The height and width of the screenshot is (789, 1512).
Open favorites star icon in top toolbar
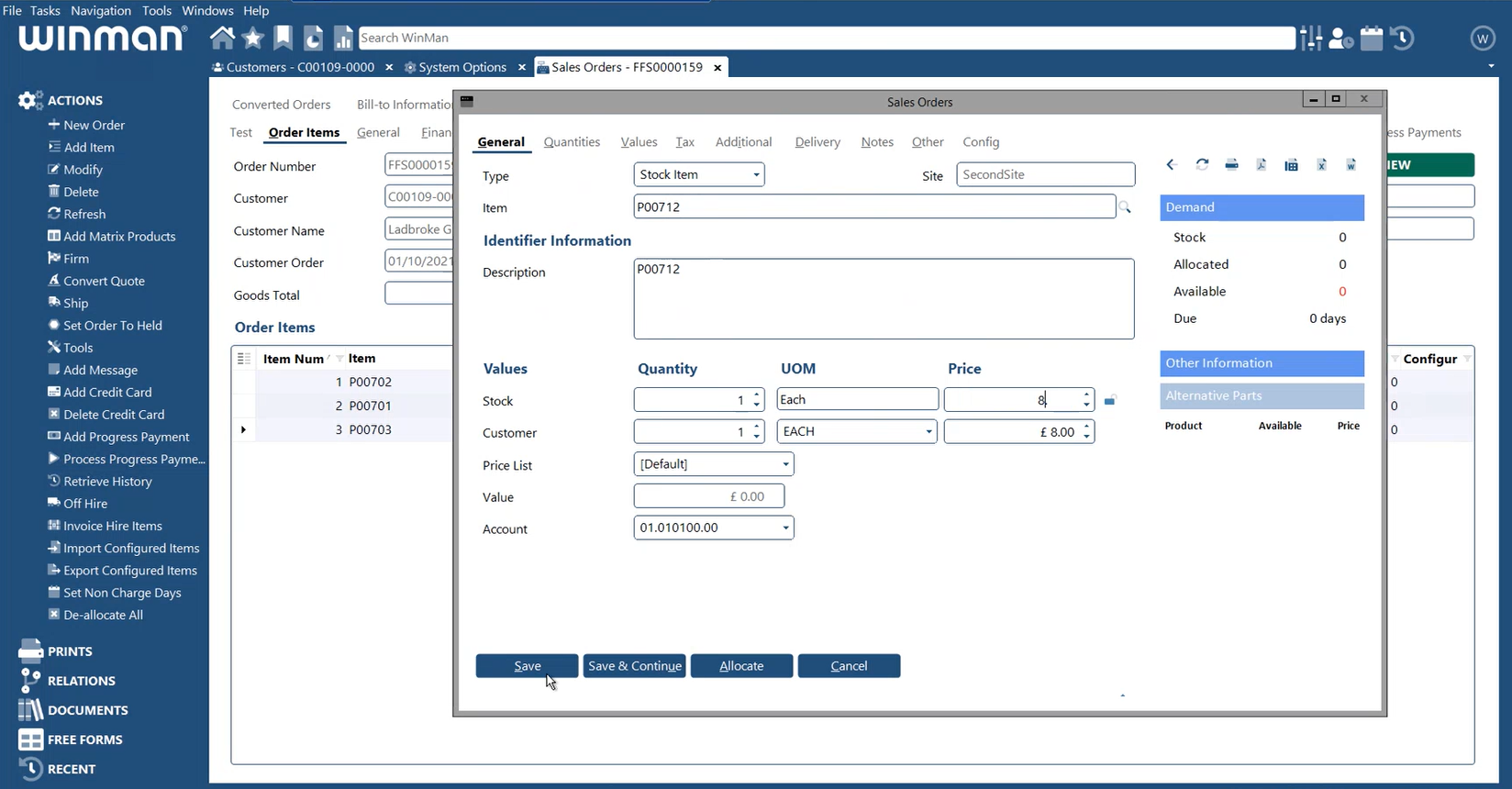click(x=253, y=38)
